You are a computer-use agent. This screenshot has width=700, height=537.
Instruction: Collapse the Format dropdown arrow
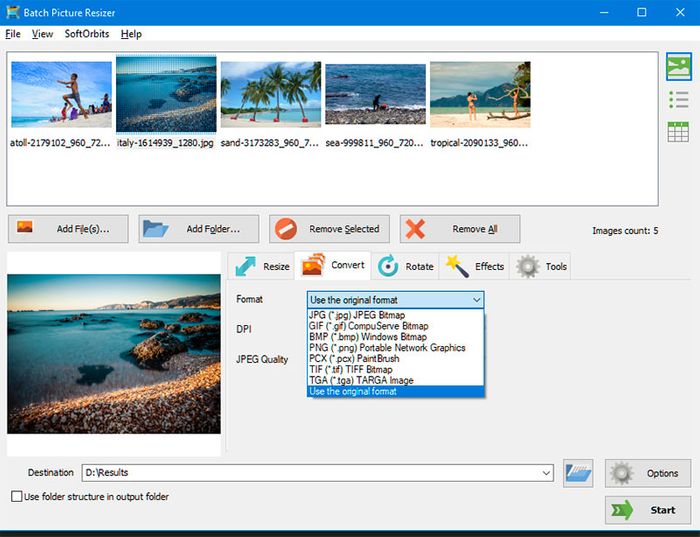(x=475, y=300)
